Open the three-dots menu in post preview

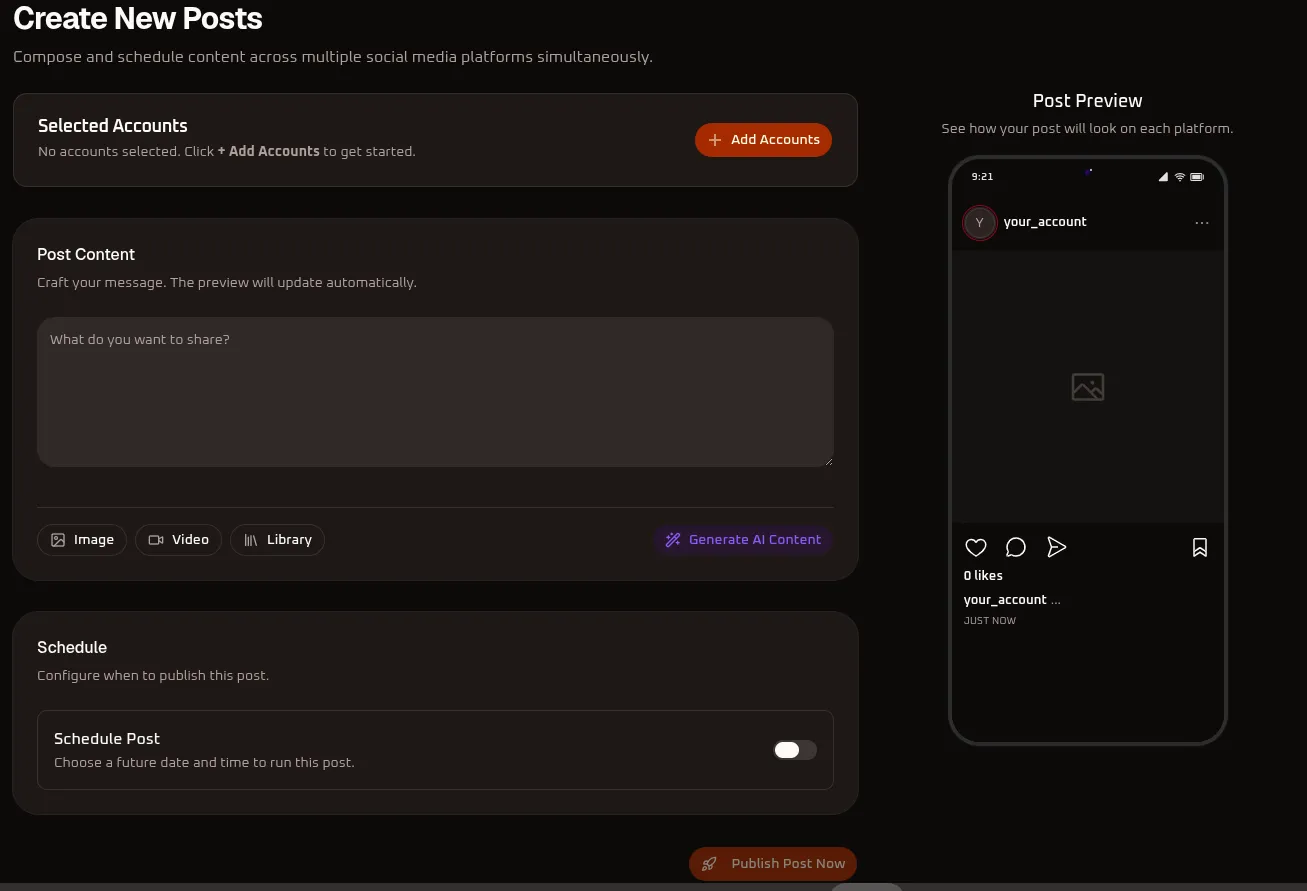coord(1202,223)
